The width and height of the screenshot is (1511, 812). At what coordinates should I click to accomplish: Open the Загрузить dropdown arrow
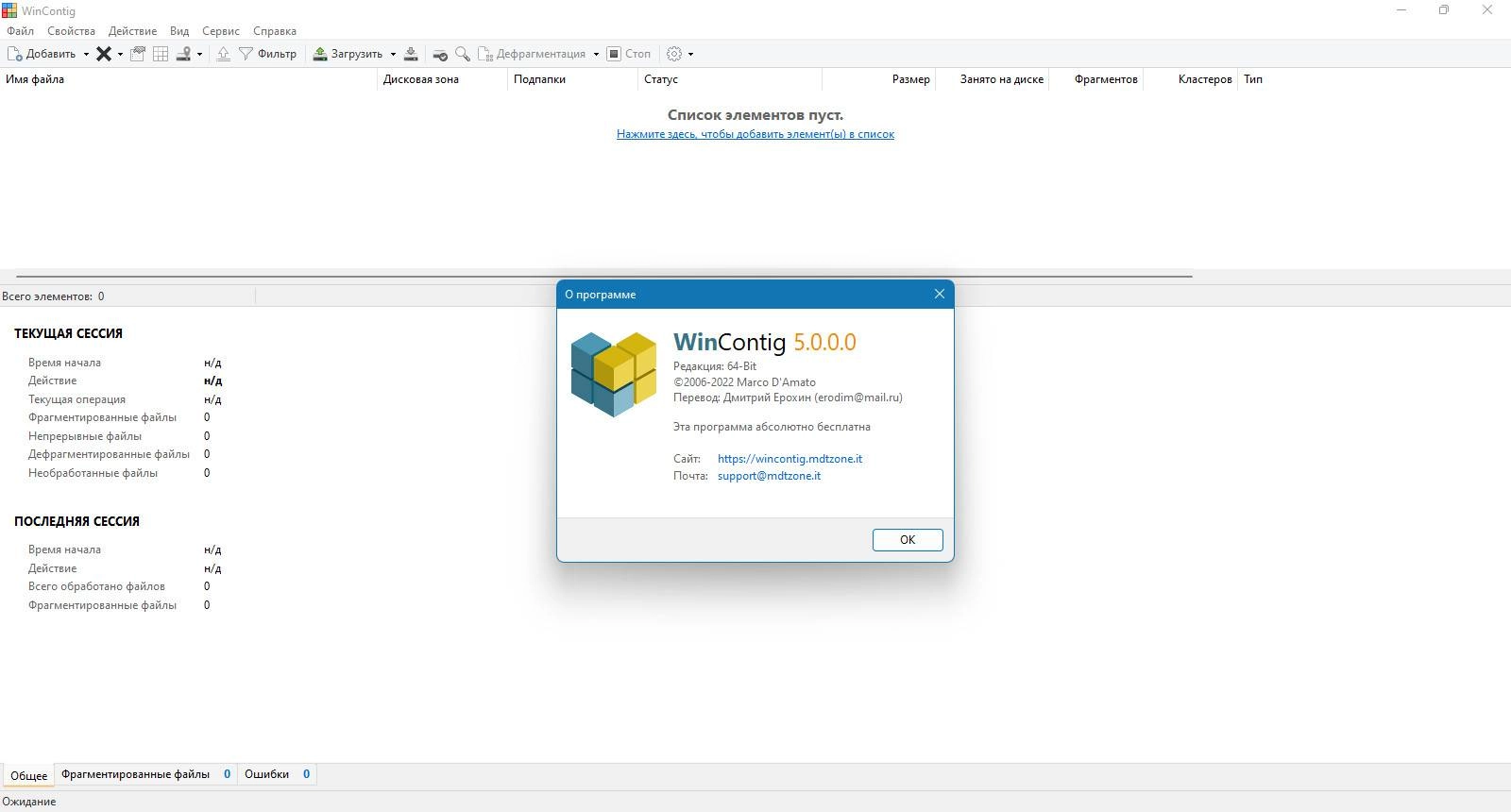(x=393, y=54)
